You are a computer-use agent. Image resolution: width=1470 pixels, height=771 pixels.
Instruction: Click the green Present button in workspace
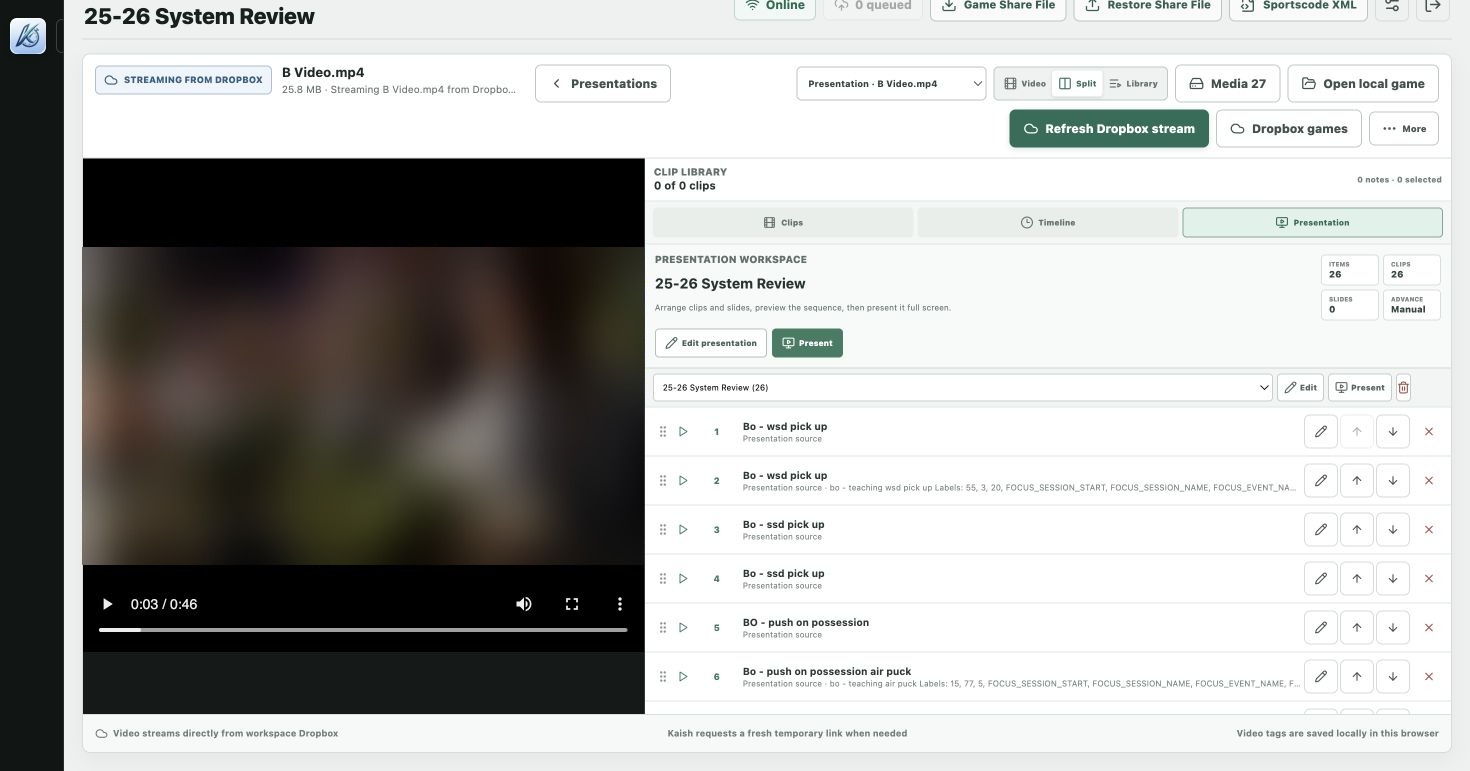[807, 343]
